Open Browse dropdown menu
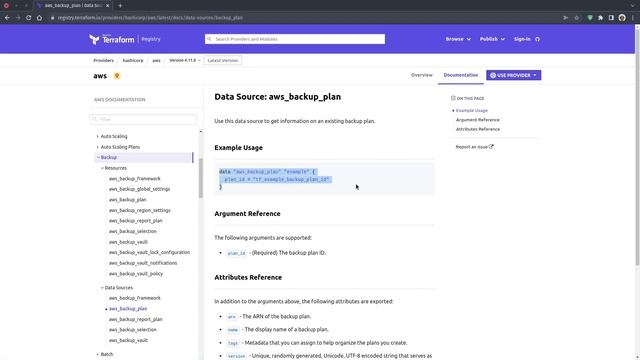 point(458,39)
